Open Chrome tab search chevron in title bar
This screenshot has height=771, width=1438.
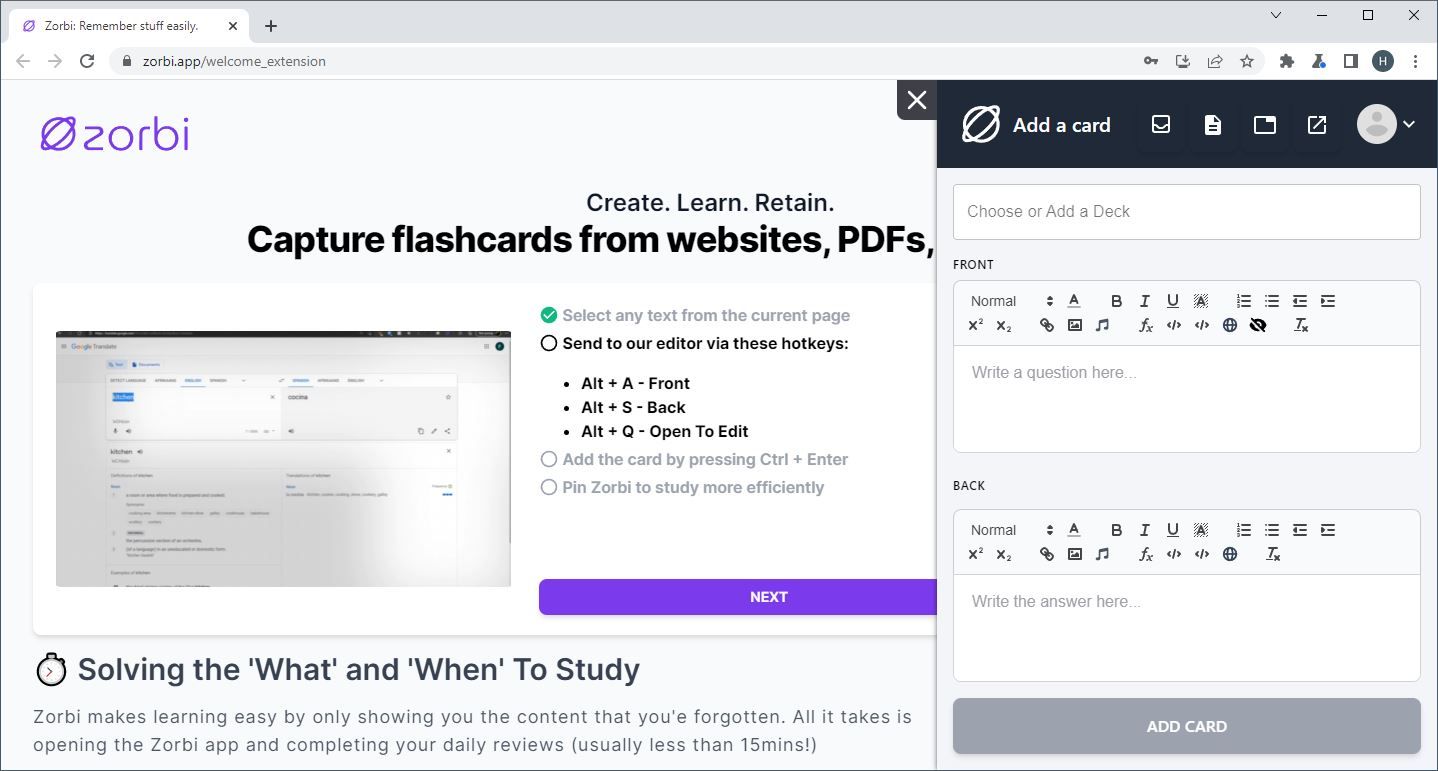(x=1276, y=15)
